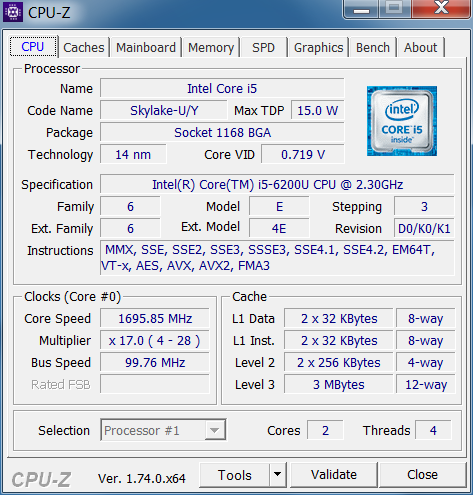Click the Close button at bottom

pos(422,475)
